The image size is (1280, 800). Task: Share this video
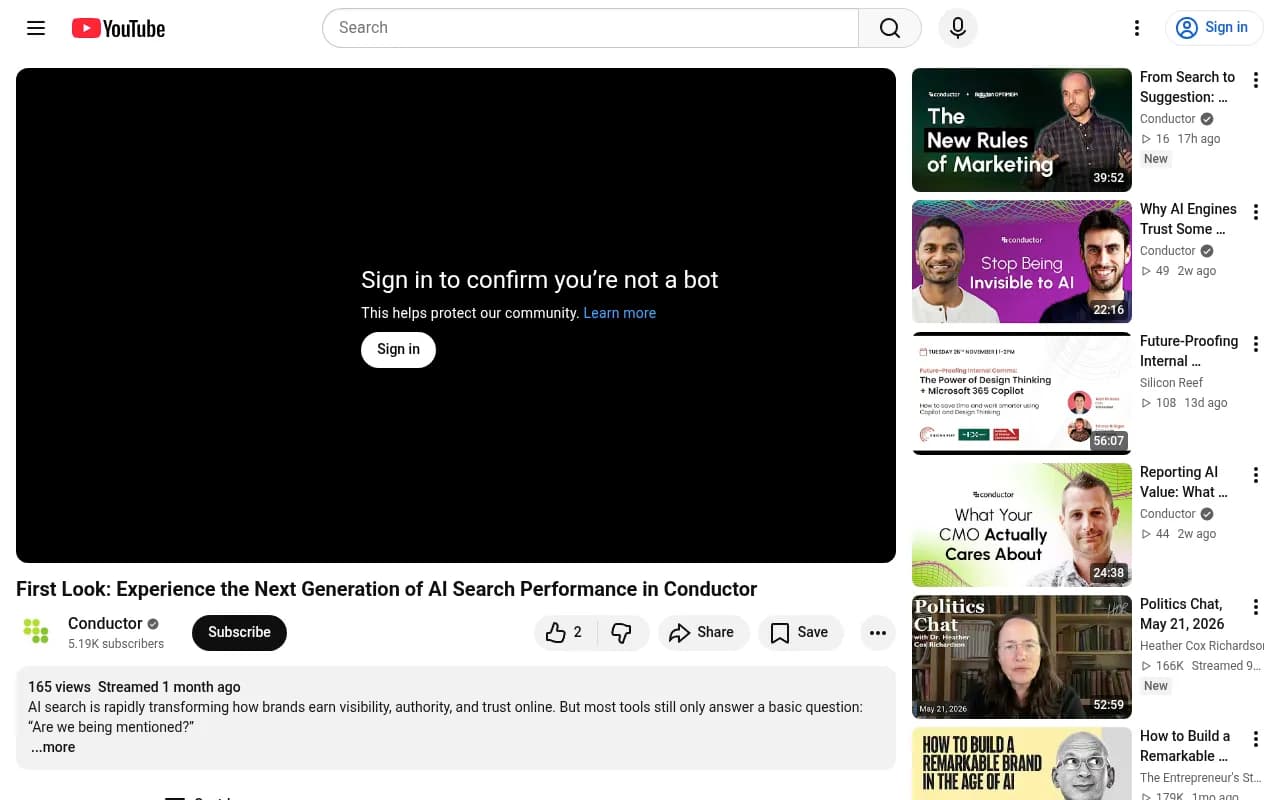click(x=702, y=632)
